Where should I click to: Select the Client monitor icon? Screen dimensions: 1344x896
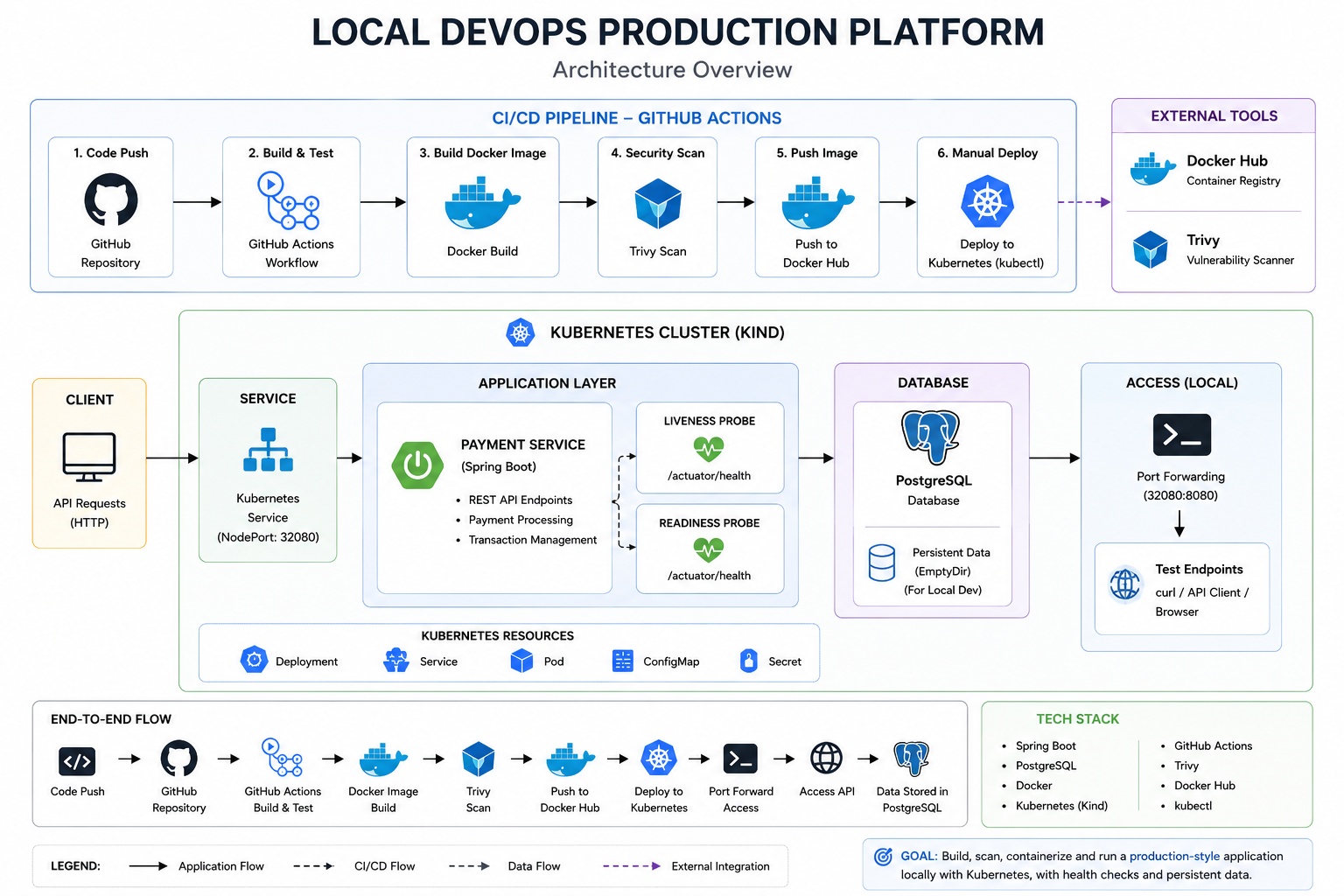click(x=89, y=457)
